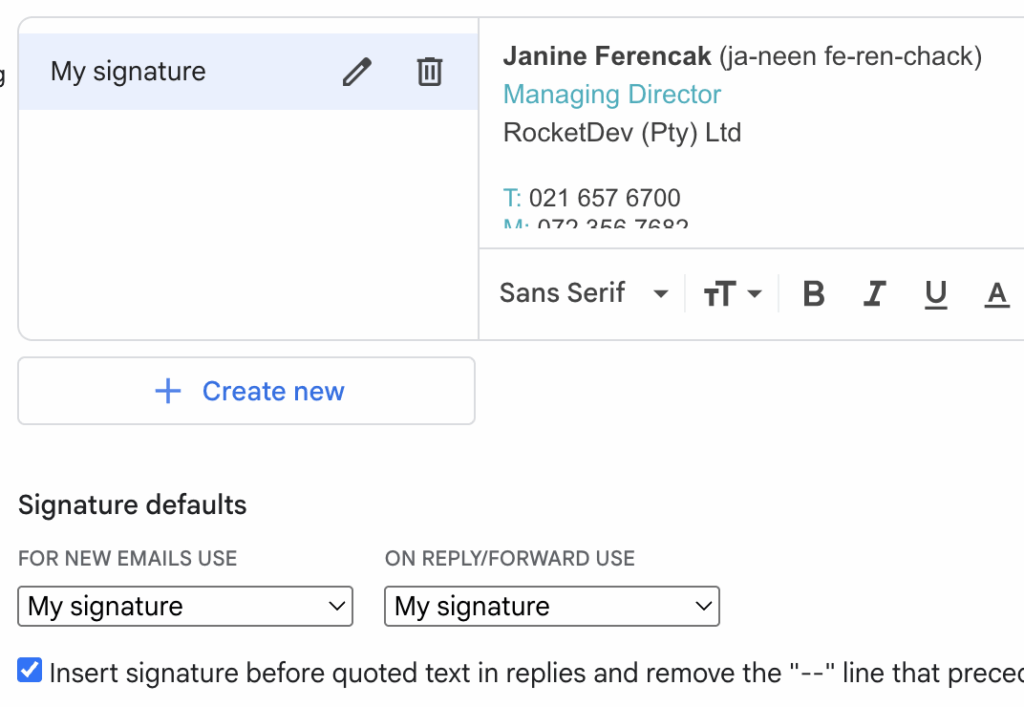Underline the signature text

coord(935,294)
